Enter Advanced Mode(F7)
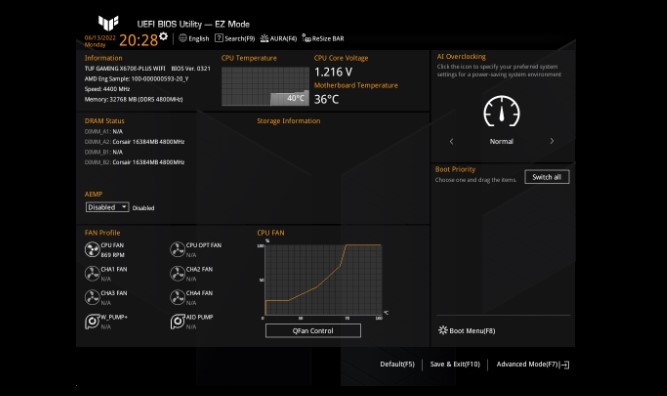667x396 pixels. tap(533, 365)
